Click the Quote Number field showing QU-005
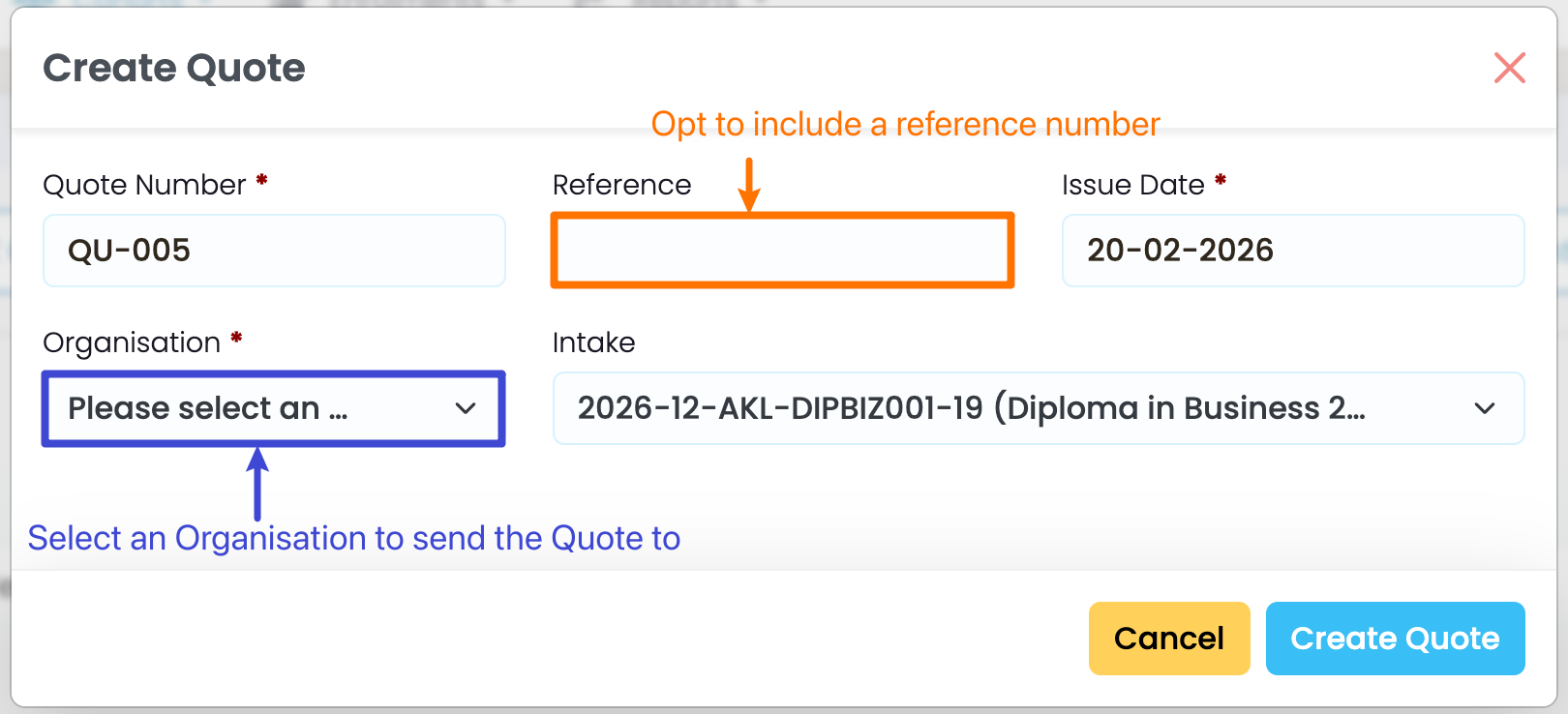 pyautogui.click(x=274, y=251)
